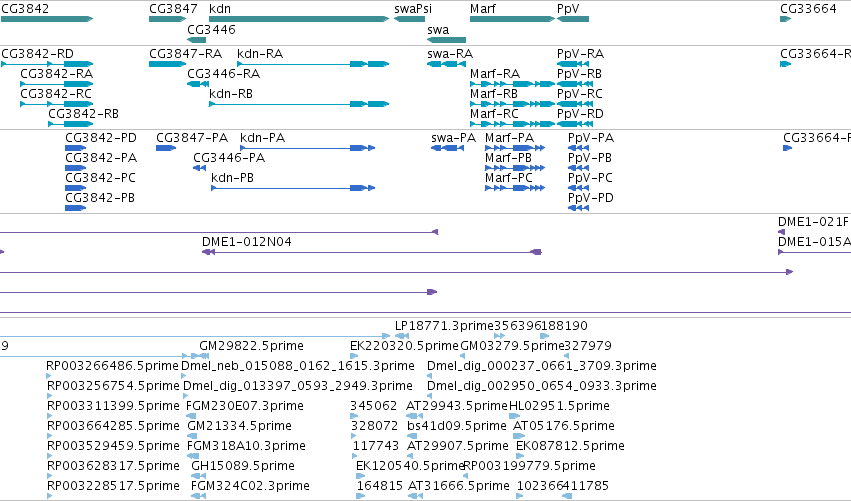851x501 pixels.
Task: Select protein CG3842-PA
Action: point(101,158)
